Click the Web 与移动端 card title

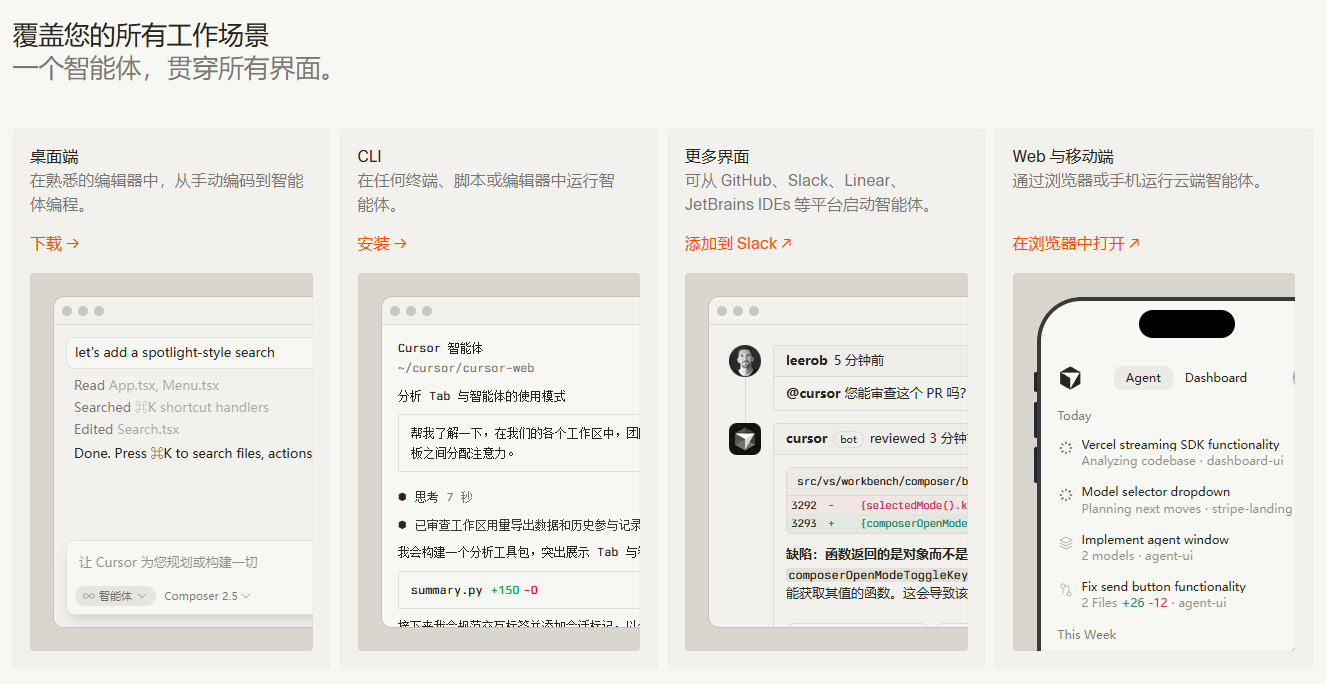(x=1062, y=156)
